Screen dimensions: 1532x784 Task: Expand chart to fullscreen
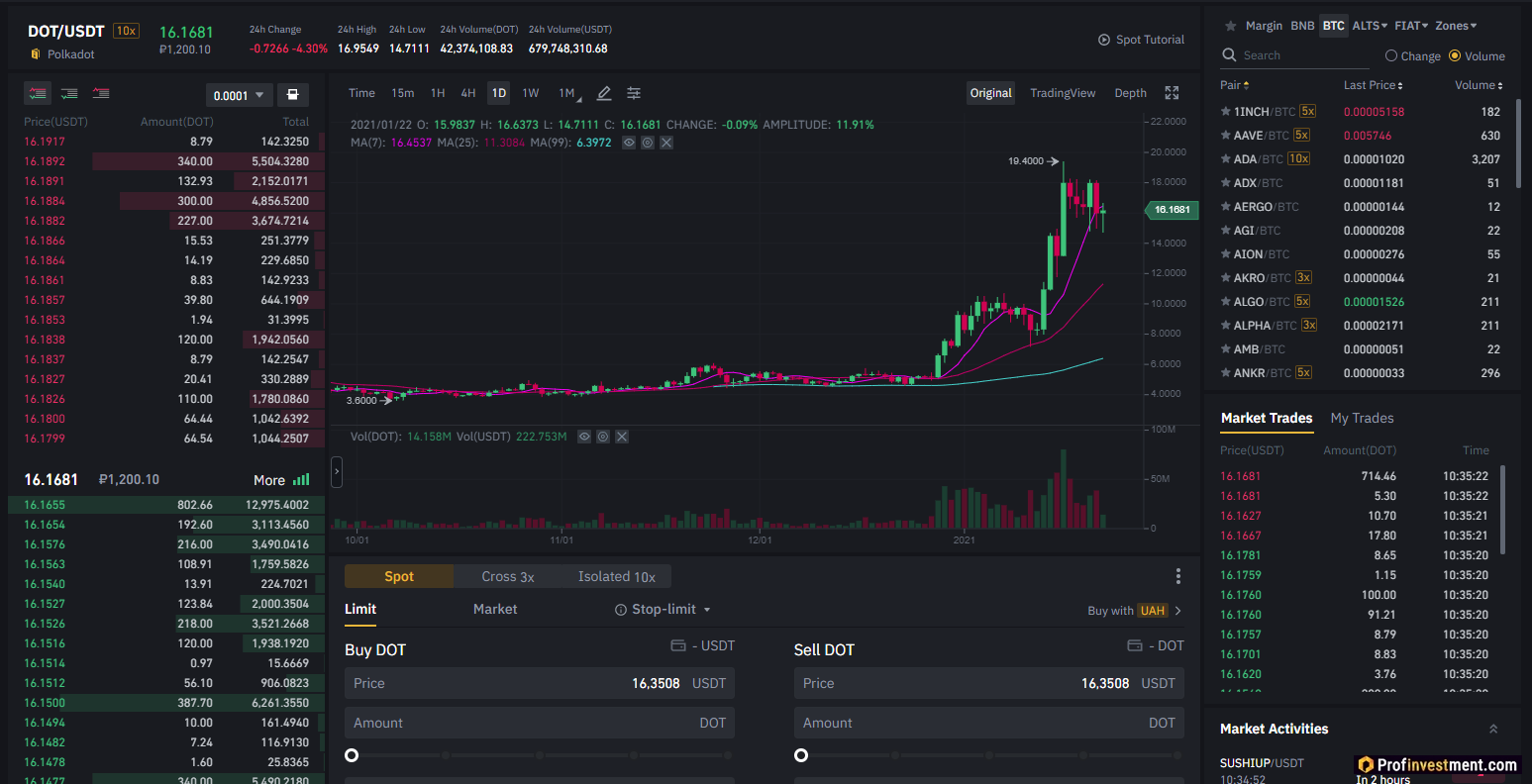click(x=1172, y=93)
